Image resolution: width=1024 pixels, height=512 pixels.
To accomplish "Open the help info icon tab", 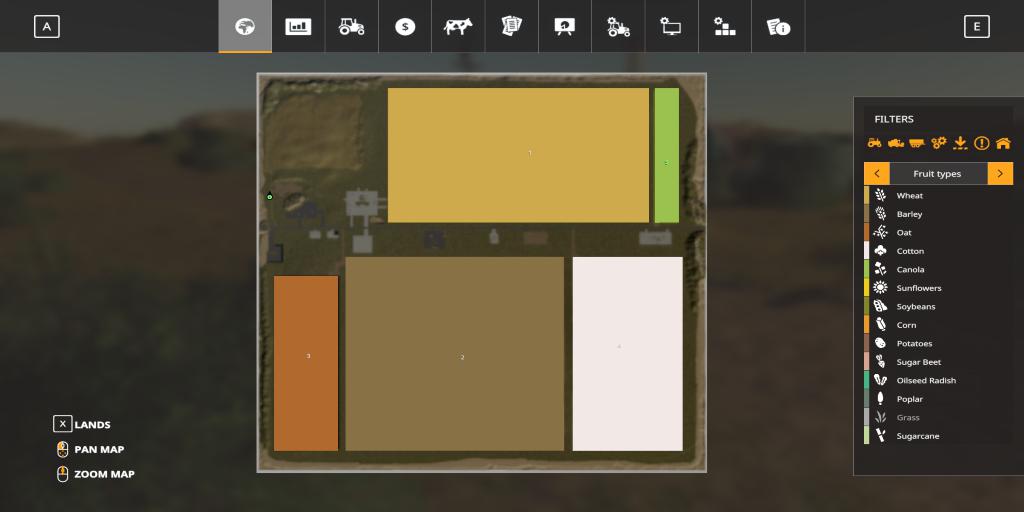I will [x=778, y=27].
